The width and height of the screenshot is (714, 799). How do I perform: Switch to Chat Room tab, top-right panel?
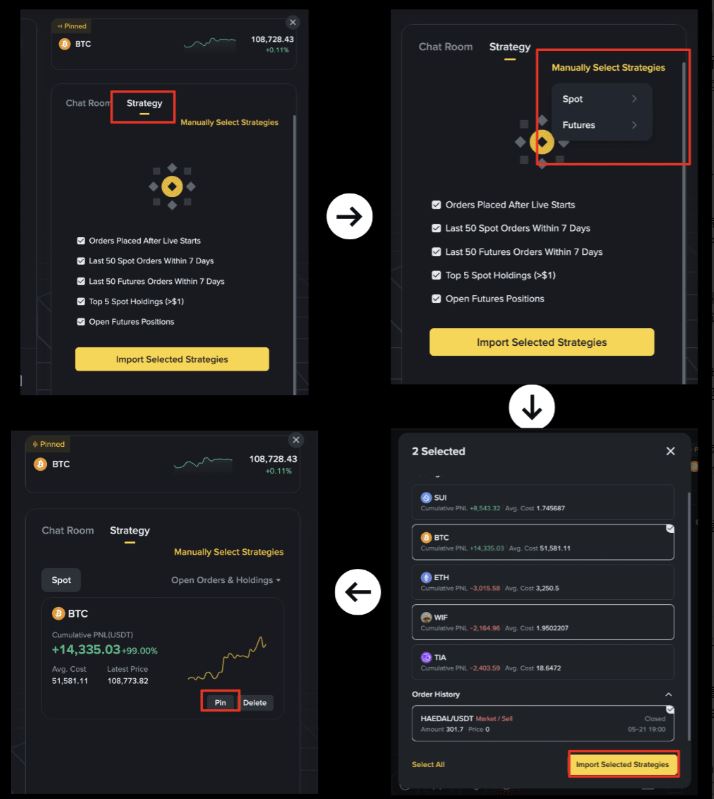[x=445, y=46]
